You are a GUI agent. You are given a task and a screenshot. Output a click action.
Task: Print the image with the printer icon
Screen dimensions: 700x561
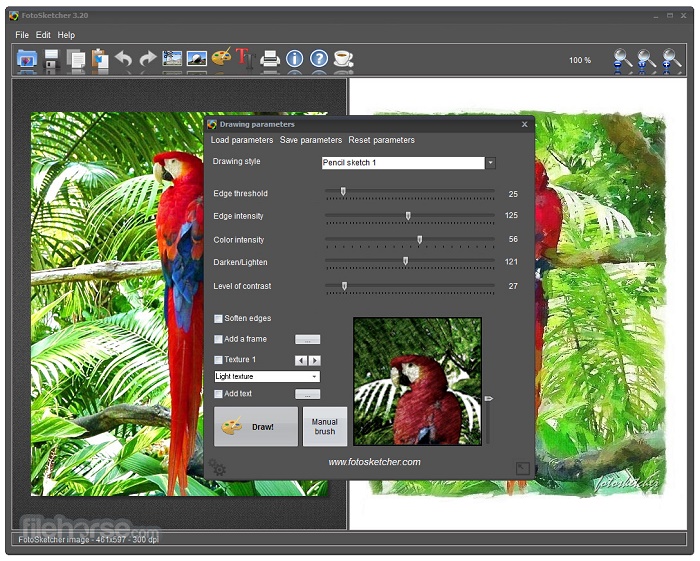coord(270,60)
